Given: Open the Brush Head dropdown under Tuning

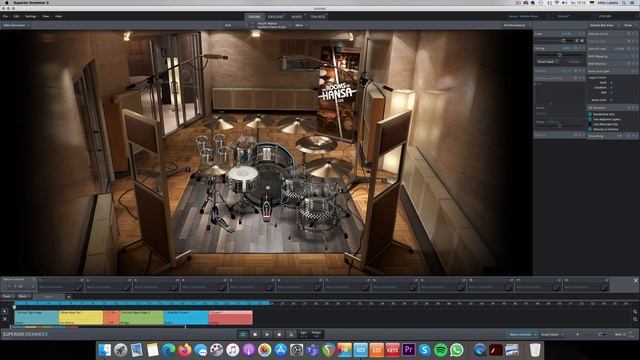Looking at the screenshot, I should (x=547, y=62).
